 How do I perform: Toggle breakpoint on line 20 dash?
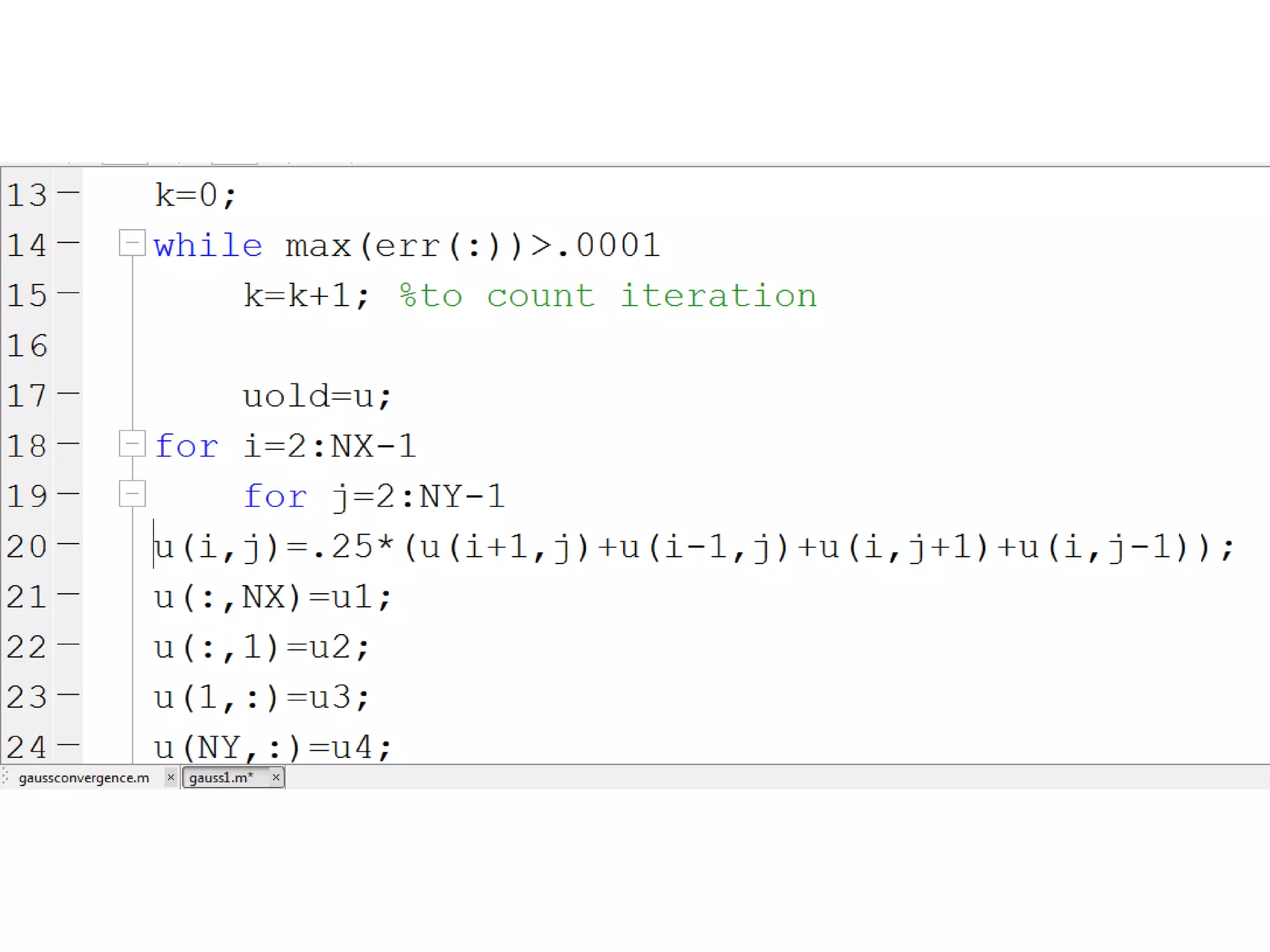(x=68, y=544)
